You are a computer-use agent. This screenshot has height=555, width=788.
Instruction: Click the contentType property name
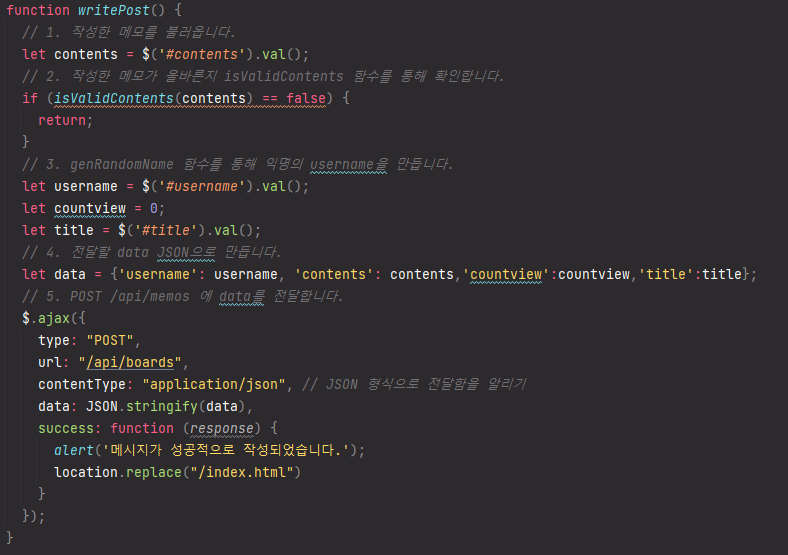tap(82, 385)
